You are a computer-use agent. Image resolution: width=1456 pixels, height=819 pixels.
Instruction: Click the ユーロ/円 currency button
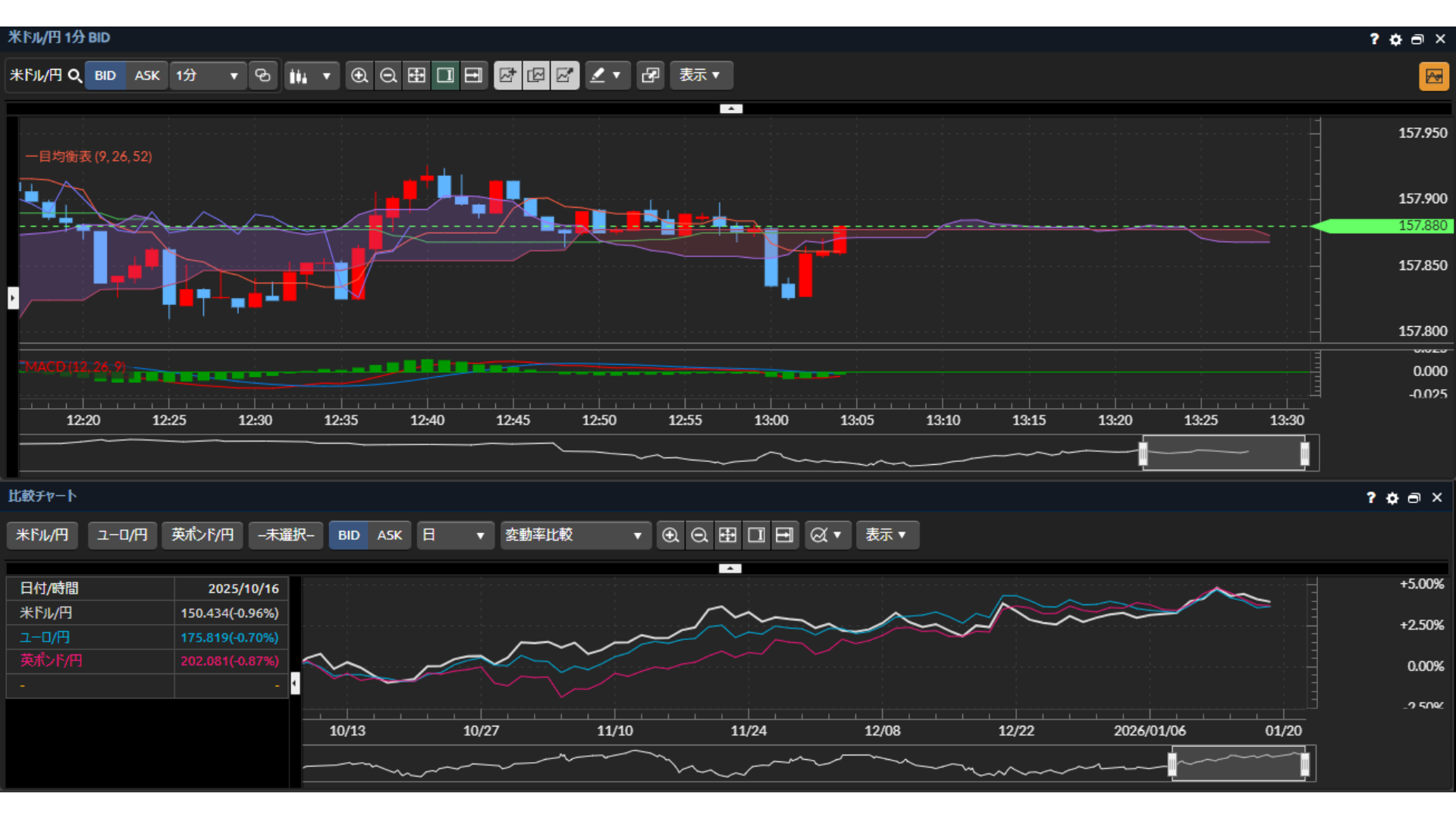pos(122,535)
